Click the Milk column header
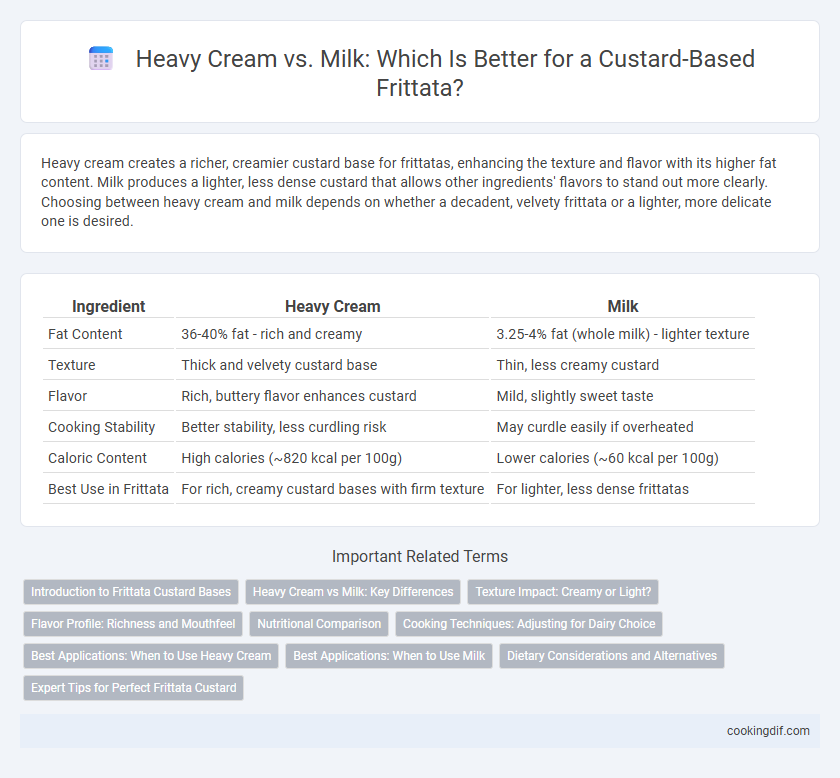 point(622,306)
